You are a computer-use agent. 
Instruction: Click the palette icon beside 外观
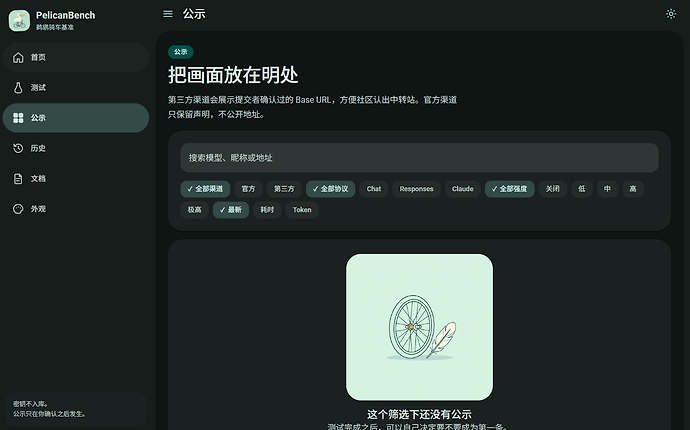[x=18, y=209]
